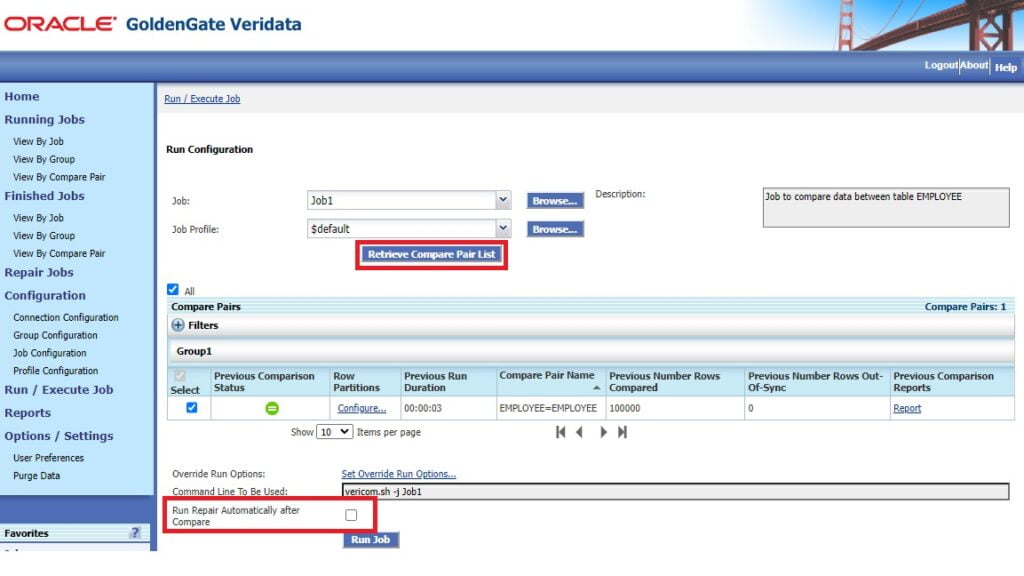Go to previous page arrow
Screen dimensions: 1024x576
(579, 432)
